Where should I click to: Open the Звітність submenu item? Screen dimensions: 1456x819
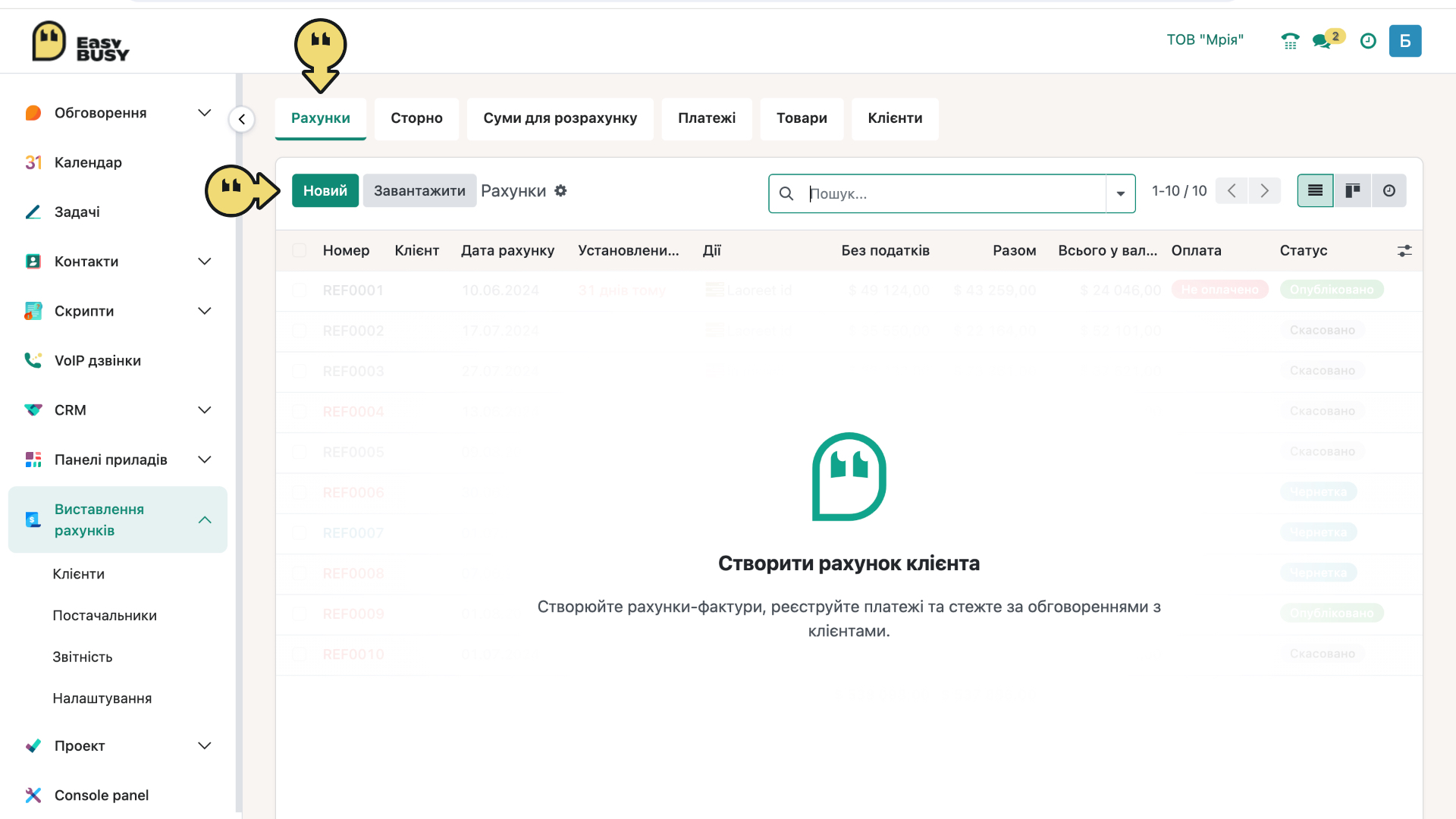pyautogui.click(x=83, y=657)
